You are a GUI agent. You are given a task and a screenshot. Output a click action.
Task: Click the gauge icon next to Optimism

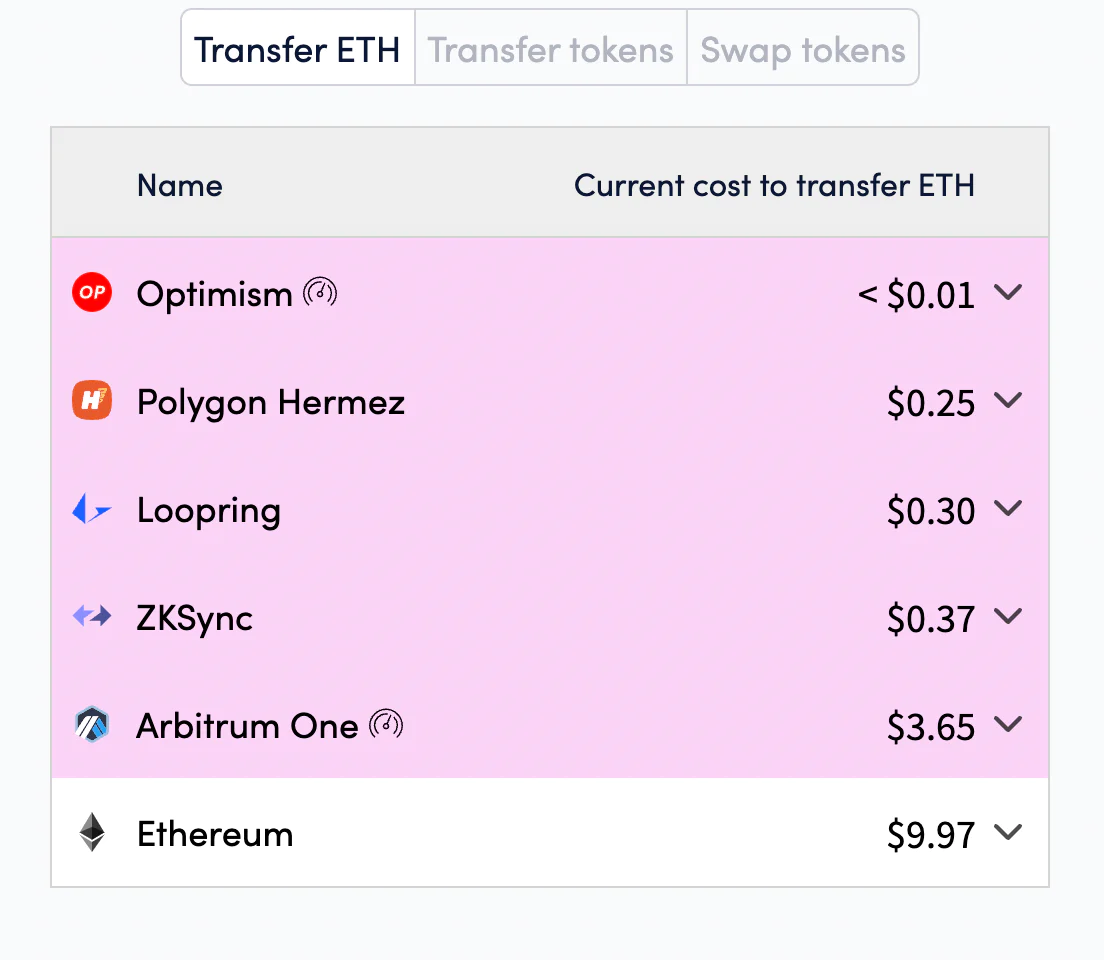(320, 292)
